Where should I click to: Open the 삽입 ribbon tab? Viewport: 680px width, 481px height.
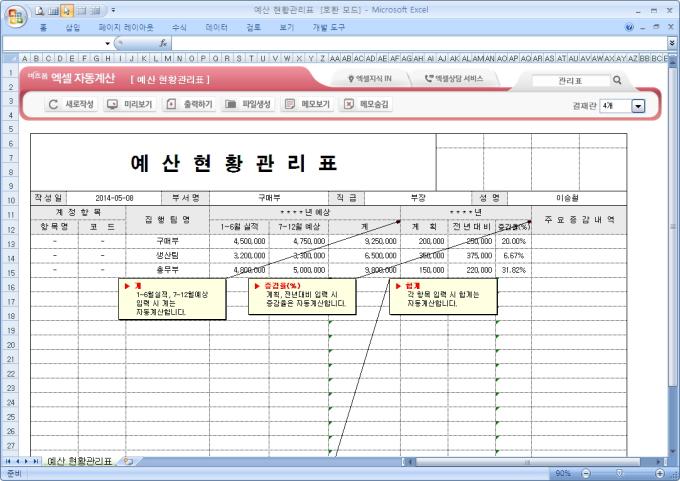pyautogui.click(x=73, y=28)
